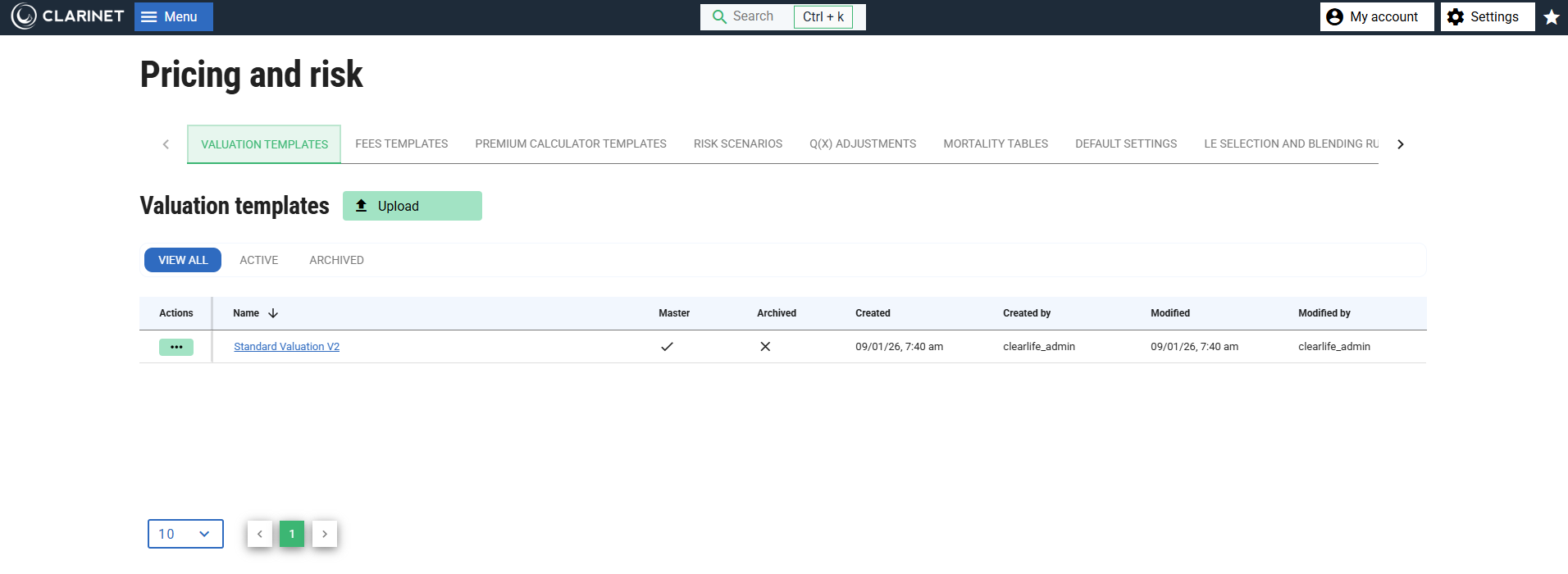Click the Upload button
Screen dimensions: 1568x574
[412, 206]
